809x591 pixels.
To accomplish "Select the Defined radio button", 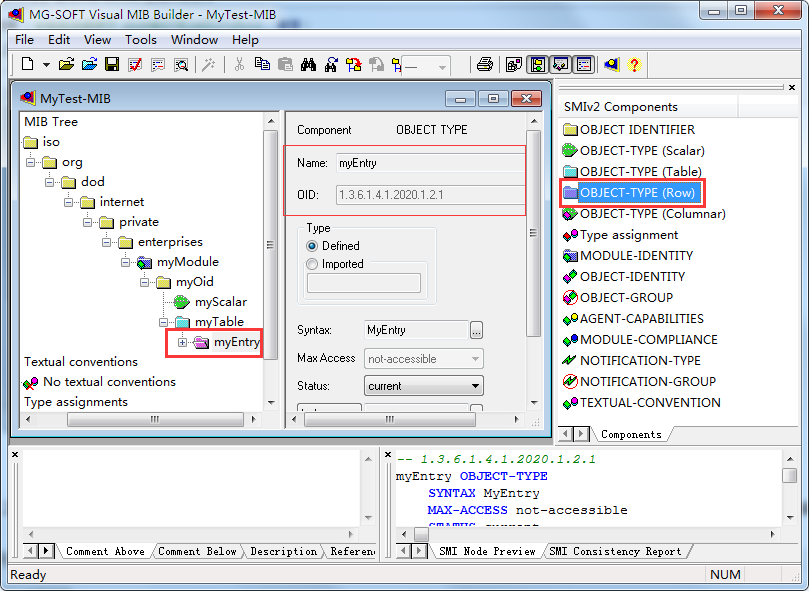I will (x=314, y=245).
